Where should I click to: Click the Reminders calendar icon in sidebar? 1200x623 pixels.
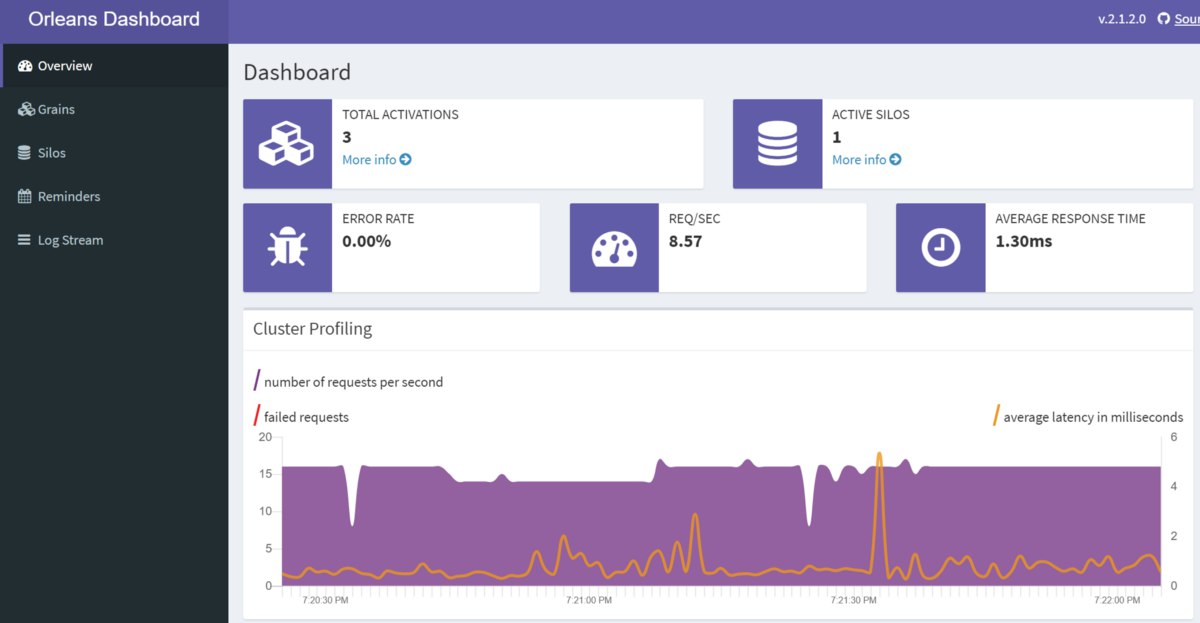point(25,197)
